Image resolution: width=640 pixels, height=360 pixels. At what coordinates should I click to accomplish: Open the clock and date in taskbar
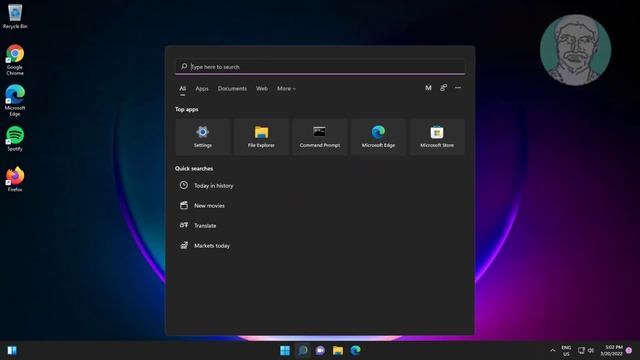[x=611, y=351]
